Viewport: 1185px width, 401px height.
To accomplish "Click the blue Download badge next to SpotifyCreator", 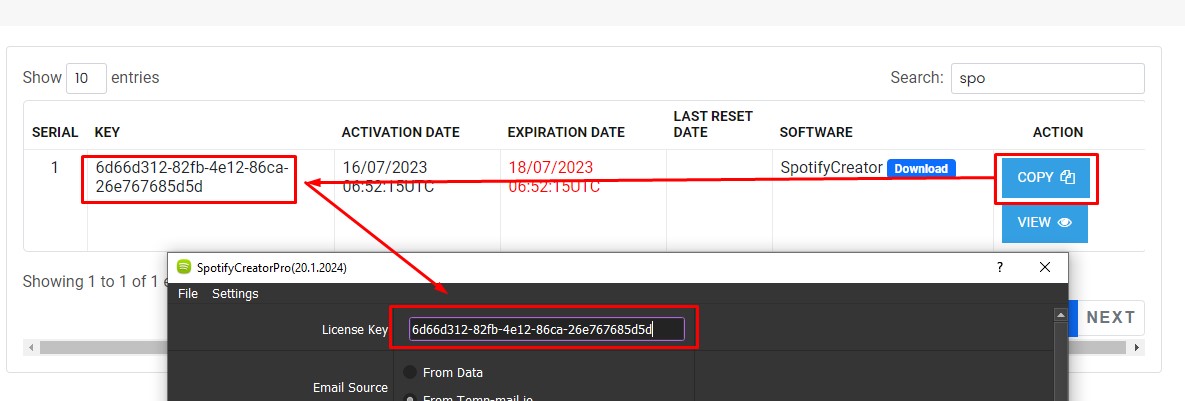I will tap(921, 168).
